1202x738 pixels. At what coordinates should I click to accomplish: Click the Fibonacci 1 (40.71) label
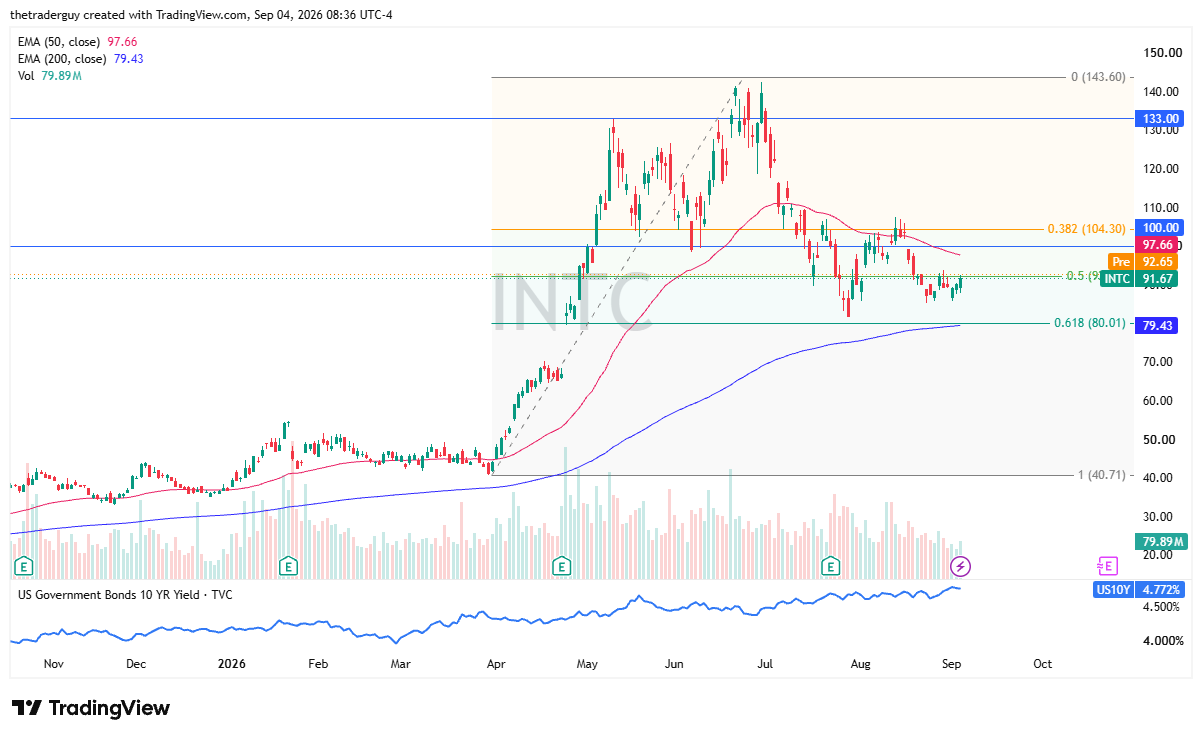click(x=1102, y=475)
